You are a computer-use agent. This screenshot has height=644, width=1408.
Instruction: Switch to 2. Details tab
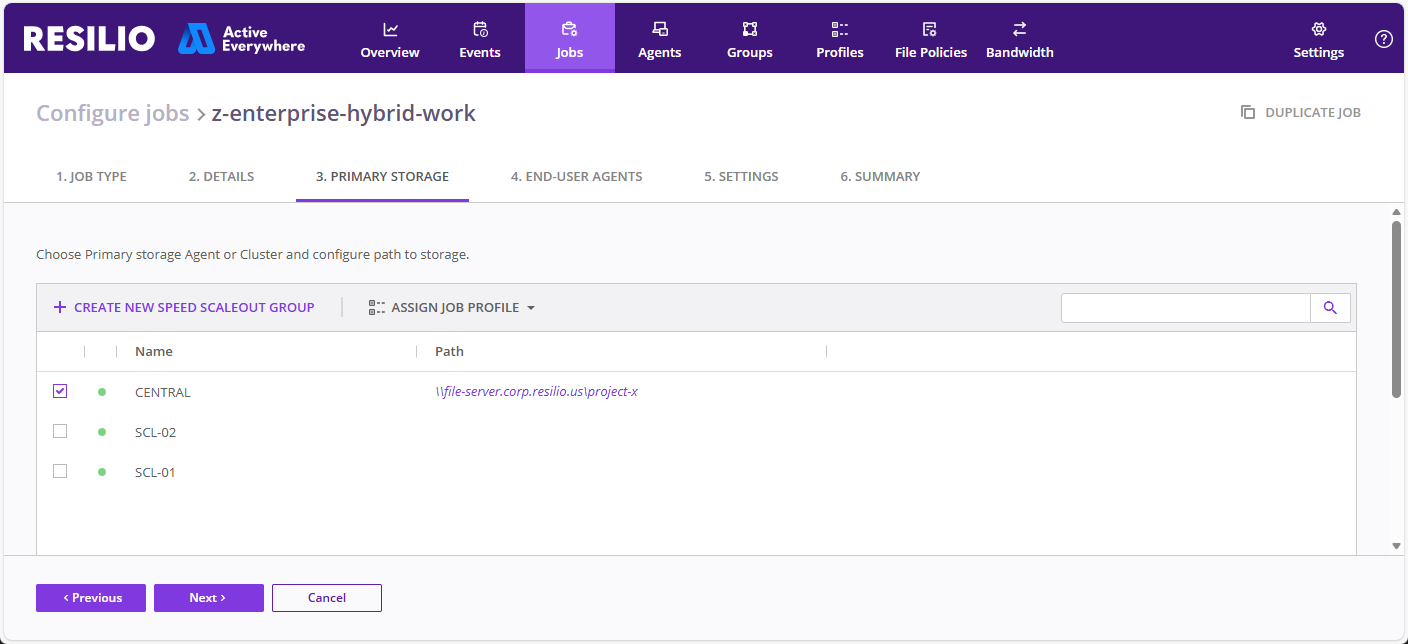[x=221, y=176]
